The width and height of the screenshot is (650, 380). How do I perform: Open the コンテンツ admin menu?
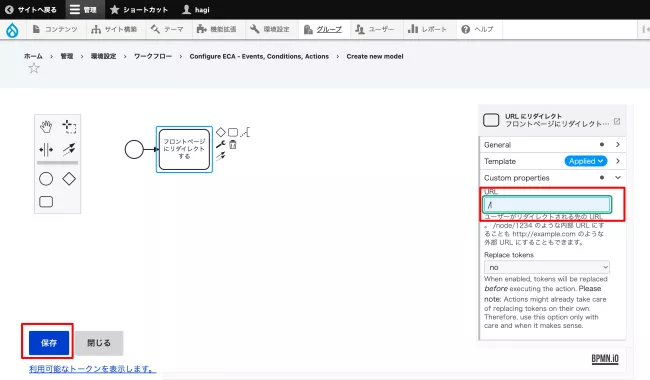click(x=56, y=29)
